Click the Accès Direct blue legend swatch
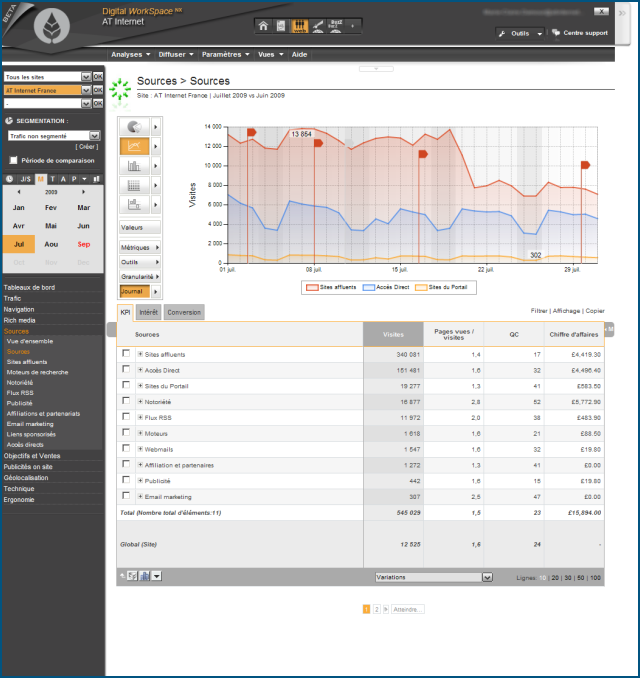 368,288
